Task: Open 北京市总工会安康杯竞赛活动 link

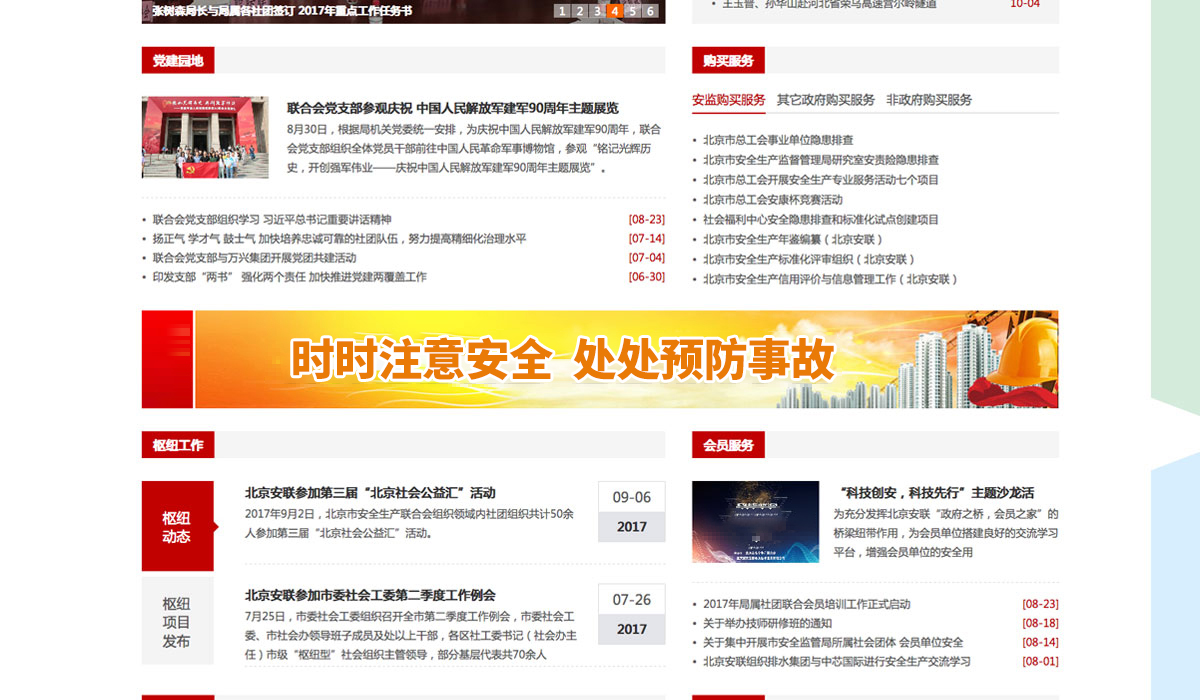Action: 772,200
